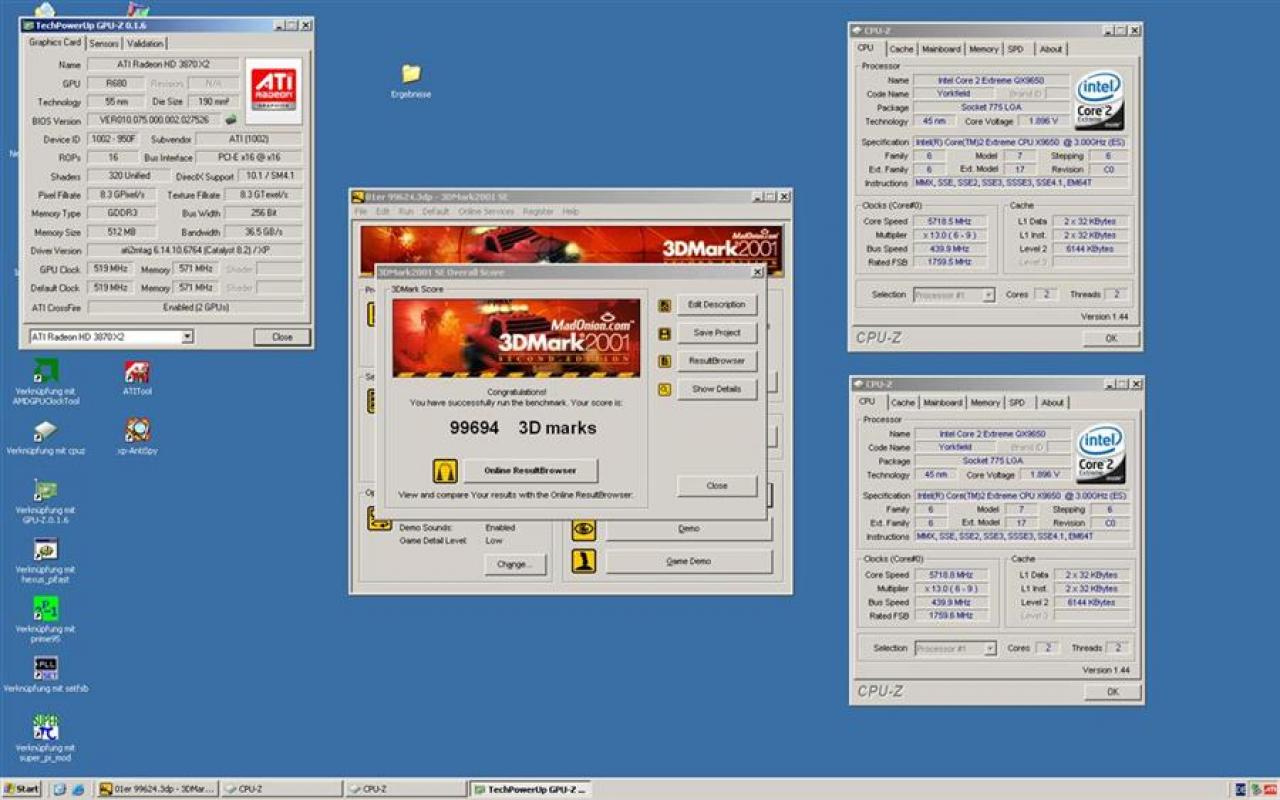This screenshot has height=800, width=1280.
Task: Click the Save Project floppy icon
Action: [x=665, y=333]
